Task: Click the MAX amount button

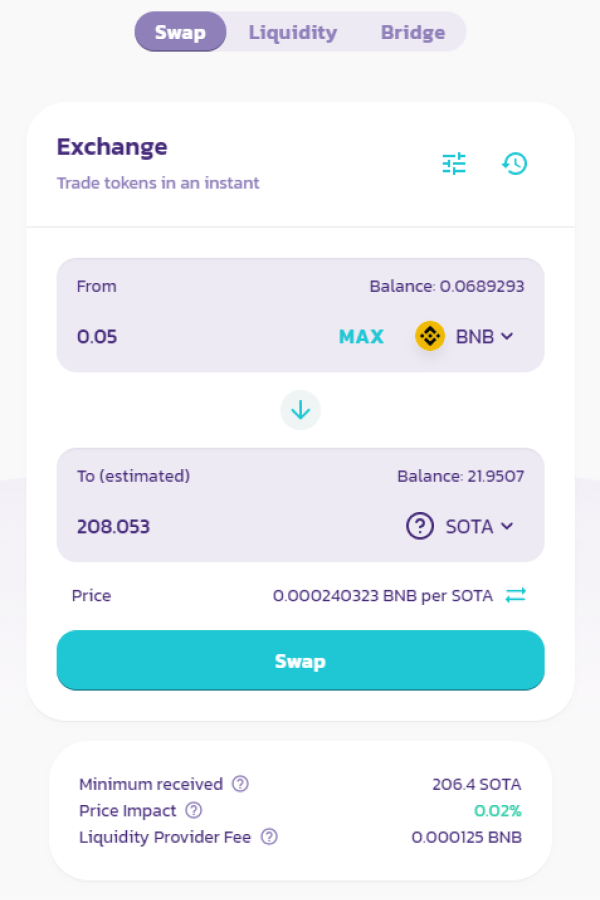Action: tap(361, 336)
